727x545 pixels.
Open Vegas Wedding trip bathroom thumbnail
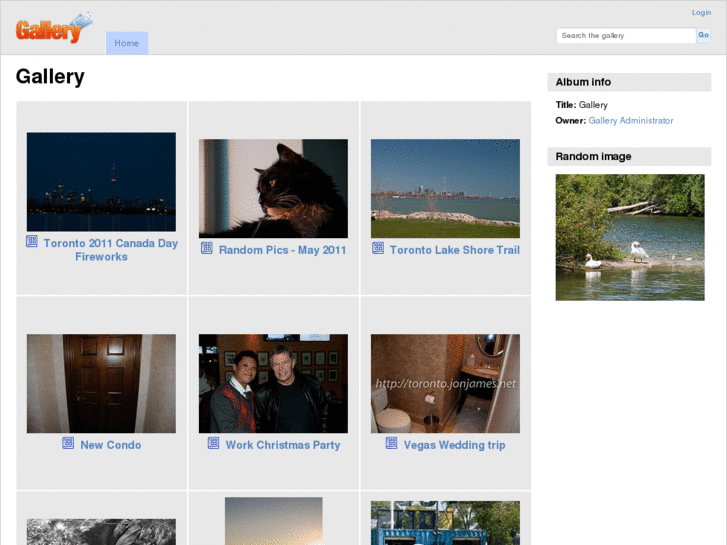click(x=445, y=383)
